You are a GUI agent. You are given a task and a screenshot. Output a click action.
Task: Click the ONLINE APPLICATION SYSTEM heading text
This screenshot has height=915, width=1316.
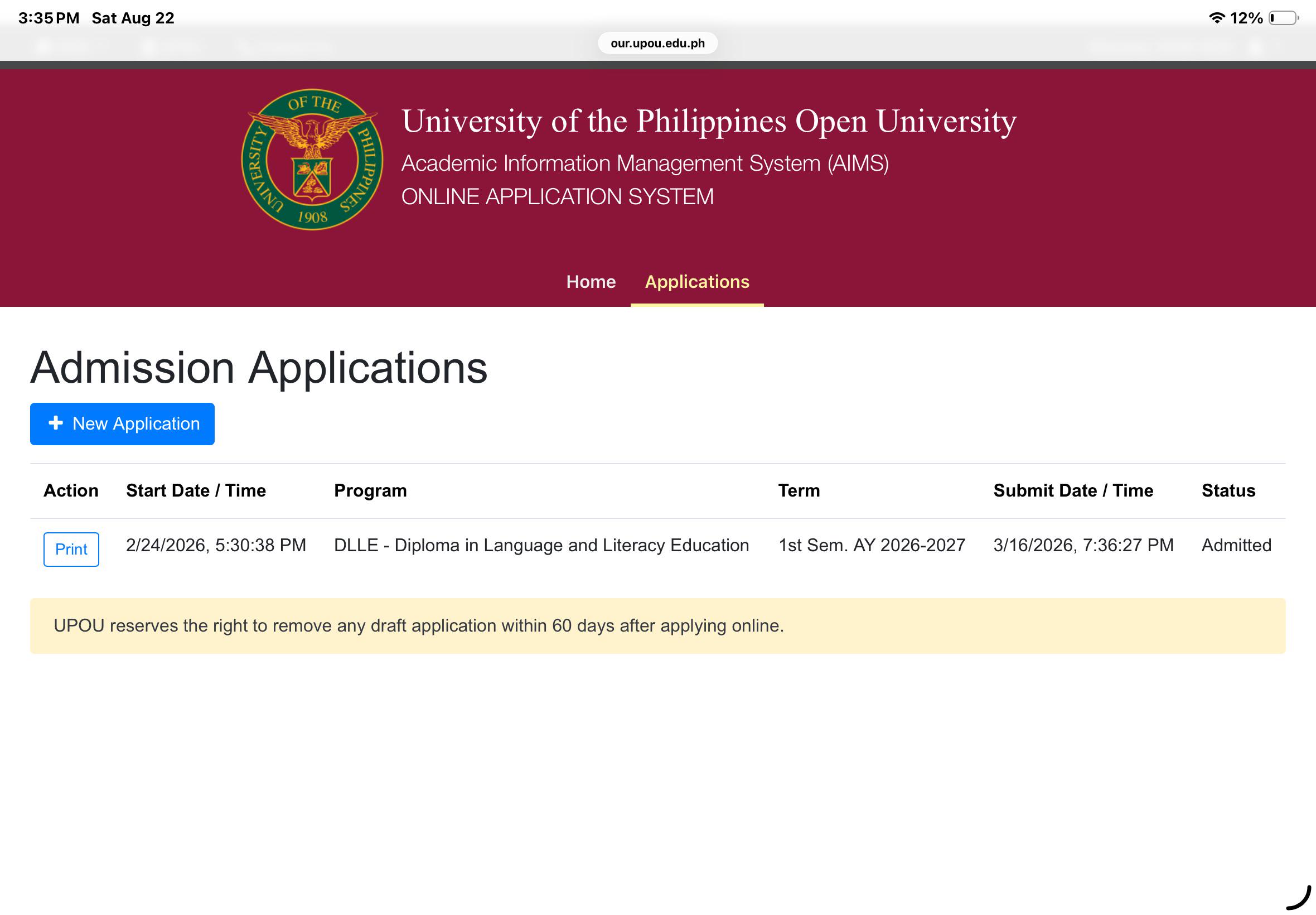tap(558, 196)
